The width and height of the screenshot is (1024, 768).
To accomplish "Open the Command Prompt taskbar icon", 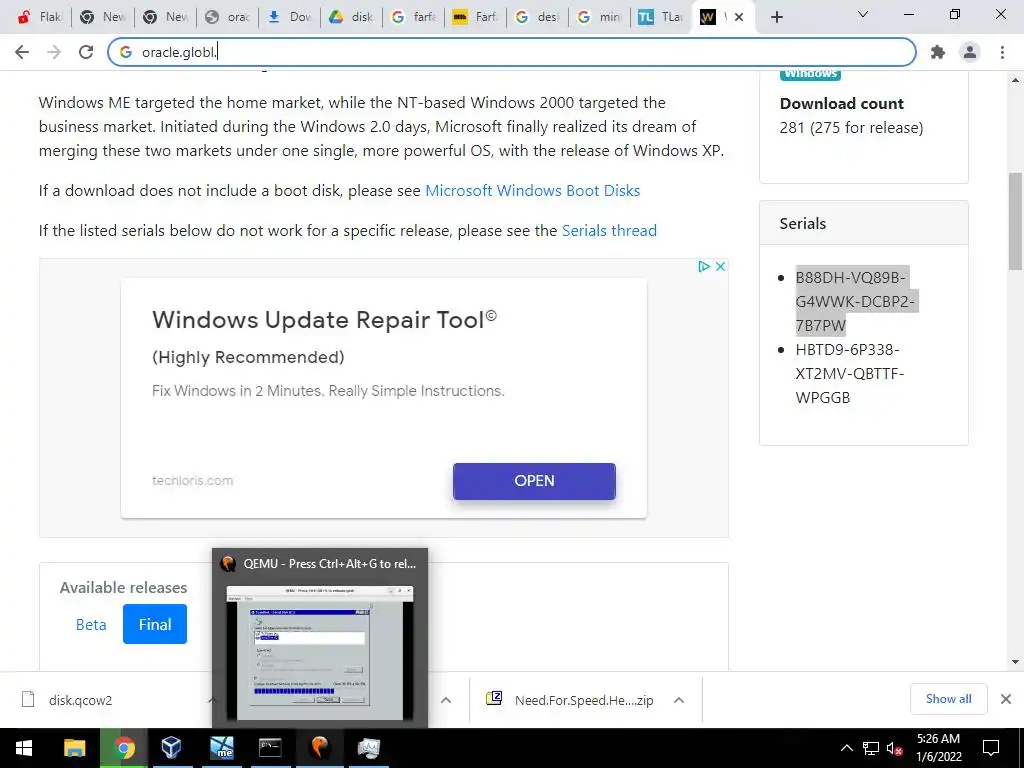I will pyautogui.click(x=270, y=748).
